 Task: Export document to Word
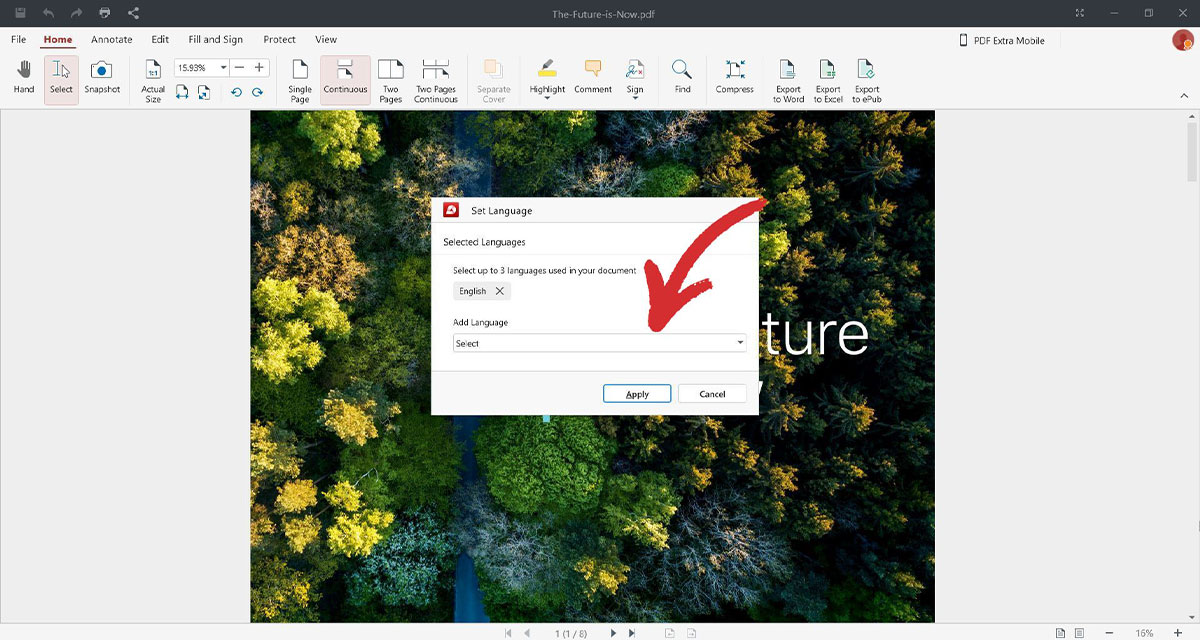click(788, 80)
